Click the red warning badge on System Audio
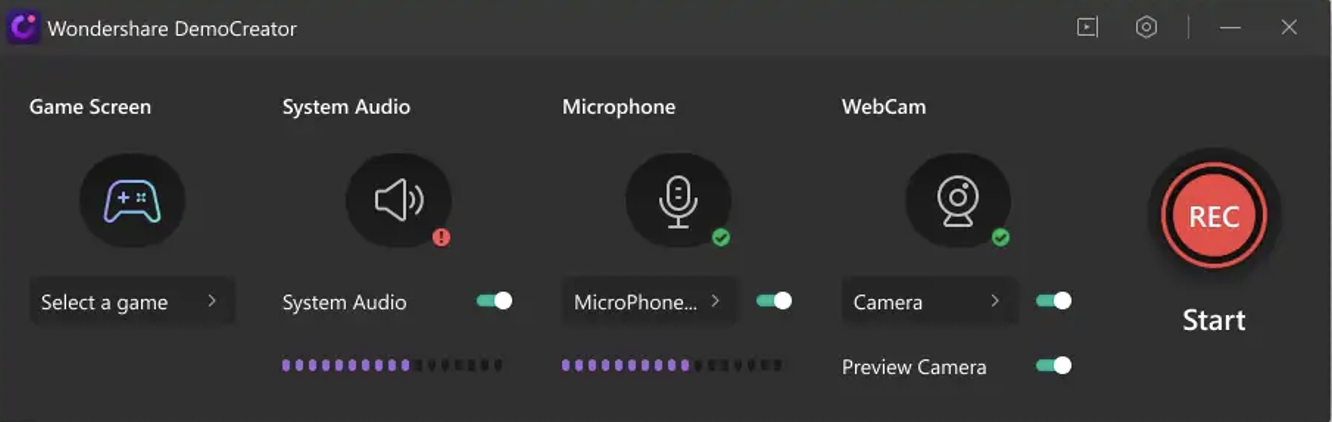Screen dimensions: 1332x422 click(441, 238)
